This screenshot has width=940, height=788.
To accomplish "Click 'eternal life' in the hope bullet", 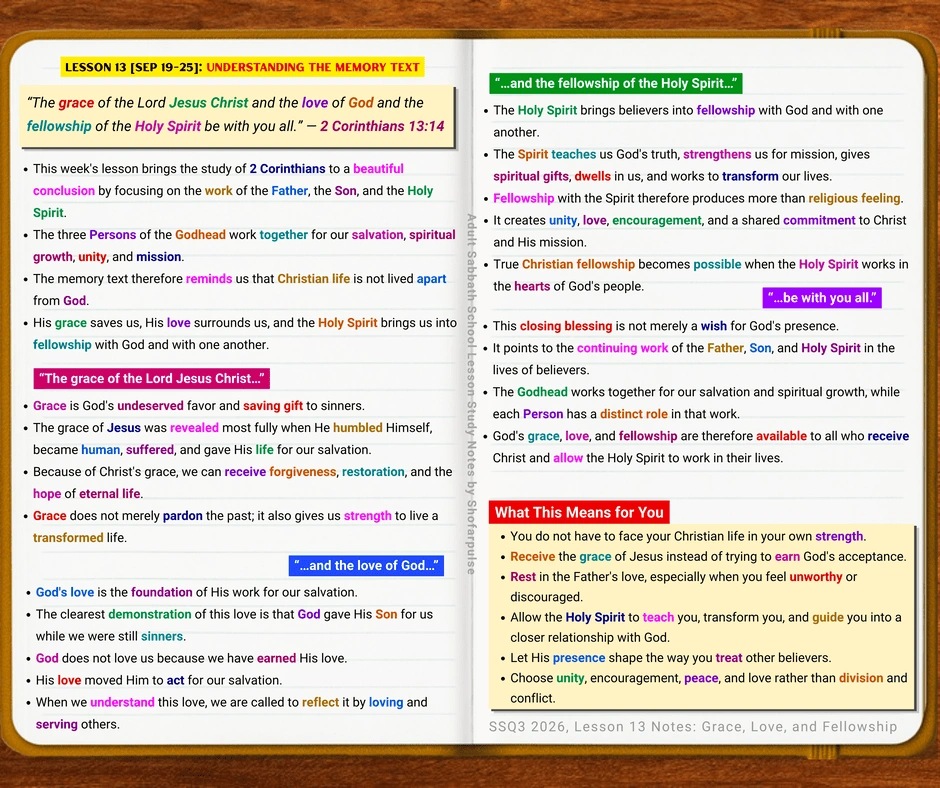I will pyautogui.click(x=110, y=494).
